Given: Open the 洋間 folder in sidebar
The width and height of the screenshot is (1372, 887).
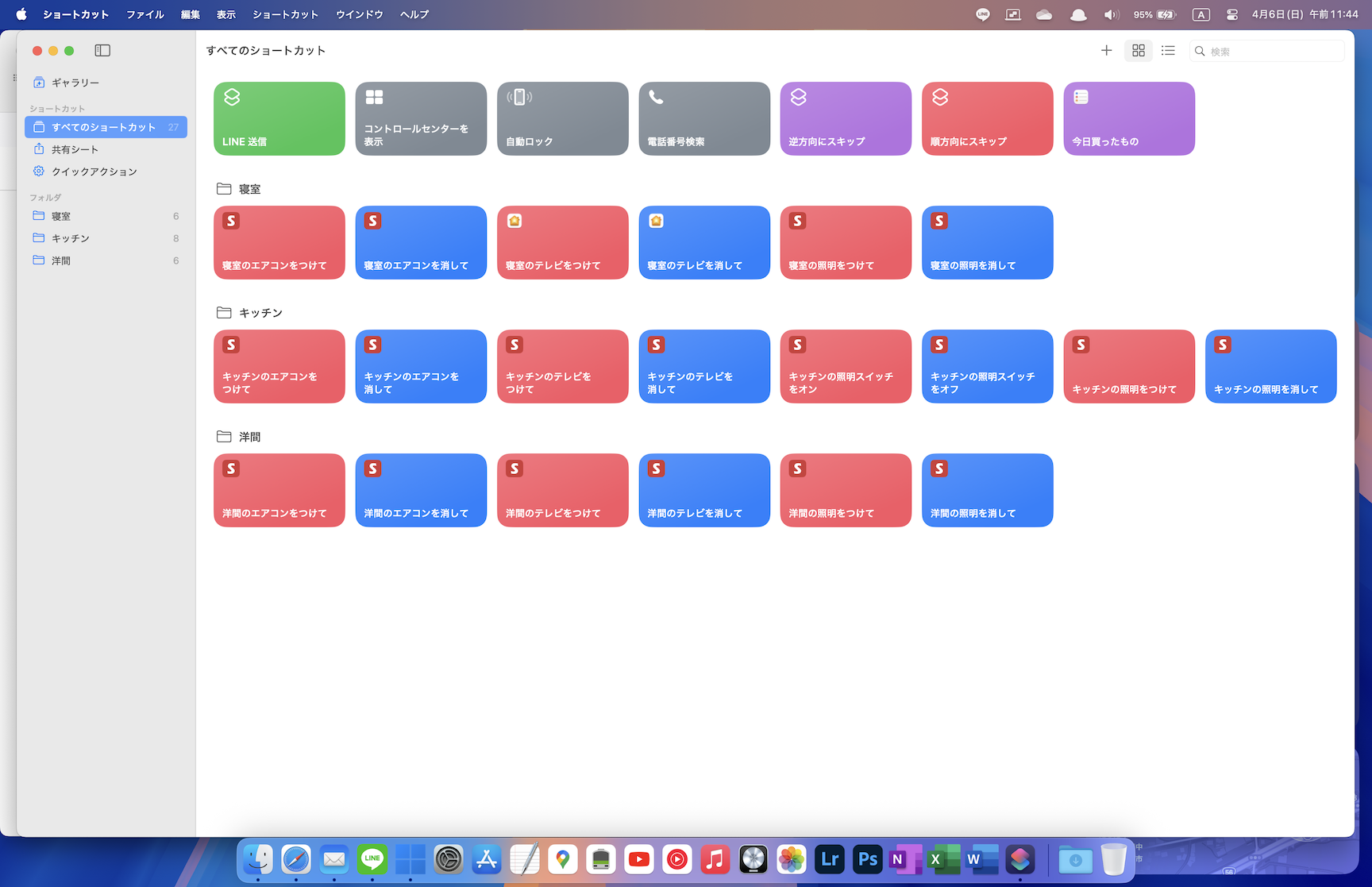Looking at the screenshot, I should [x=61, y=260].
